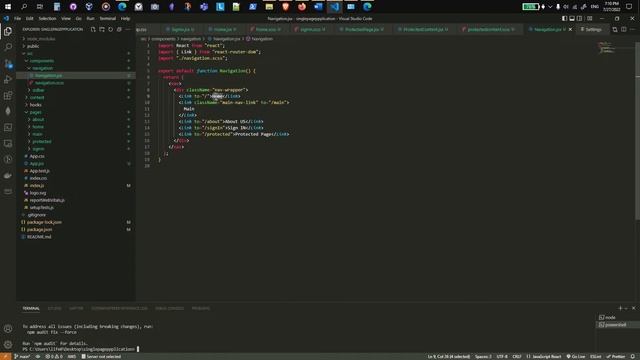
Task: Open the File menu
Action: 18,18
